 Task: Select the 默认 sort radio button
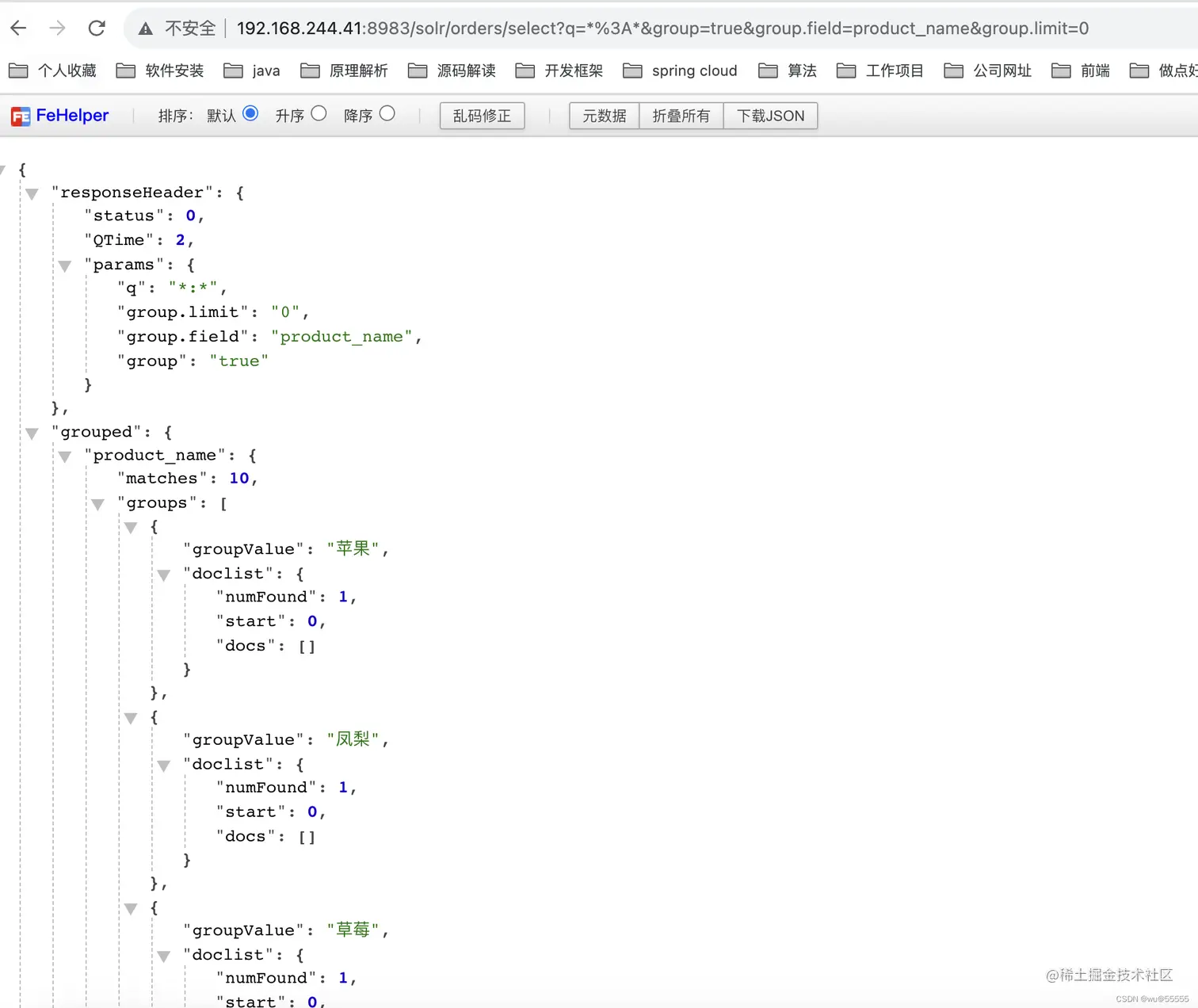click(x=250, y=113)
